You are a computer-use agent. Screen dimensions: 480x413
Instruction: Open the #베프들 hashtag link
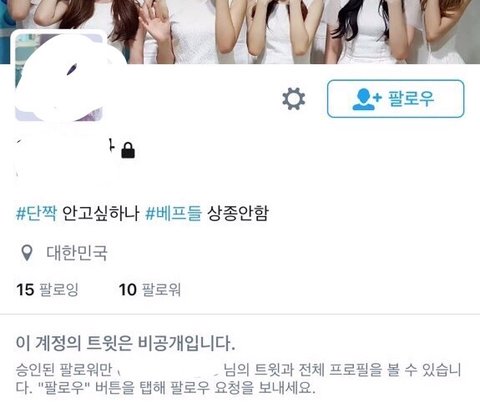174,213
